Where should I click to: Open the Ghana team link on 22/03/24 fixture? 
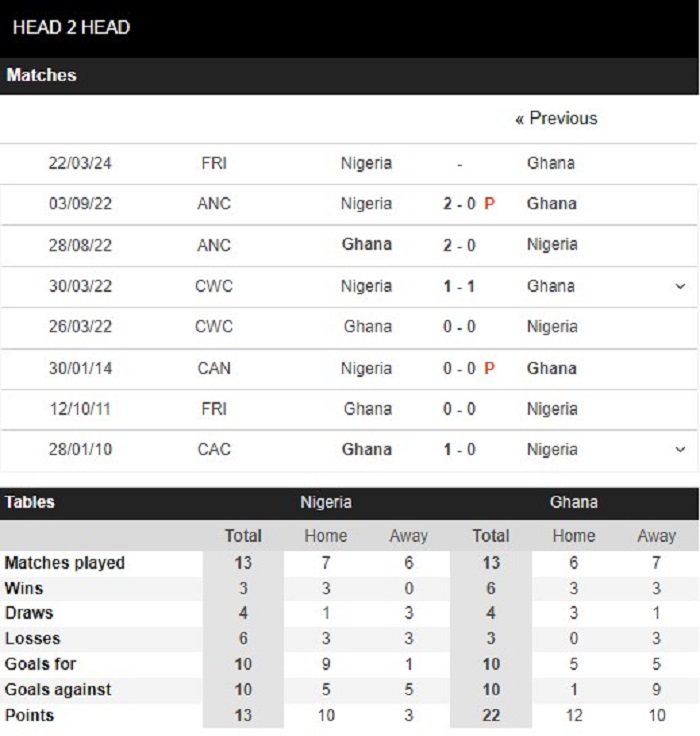(x=551, y=163)
